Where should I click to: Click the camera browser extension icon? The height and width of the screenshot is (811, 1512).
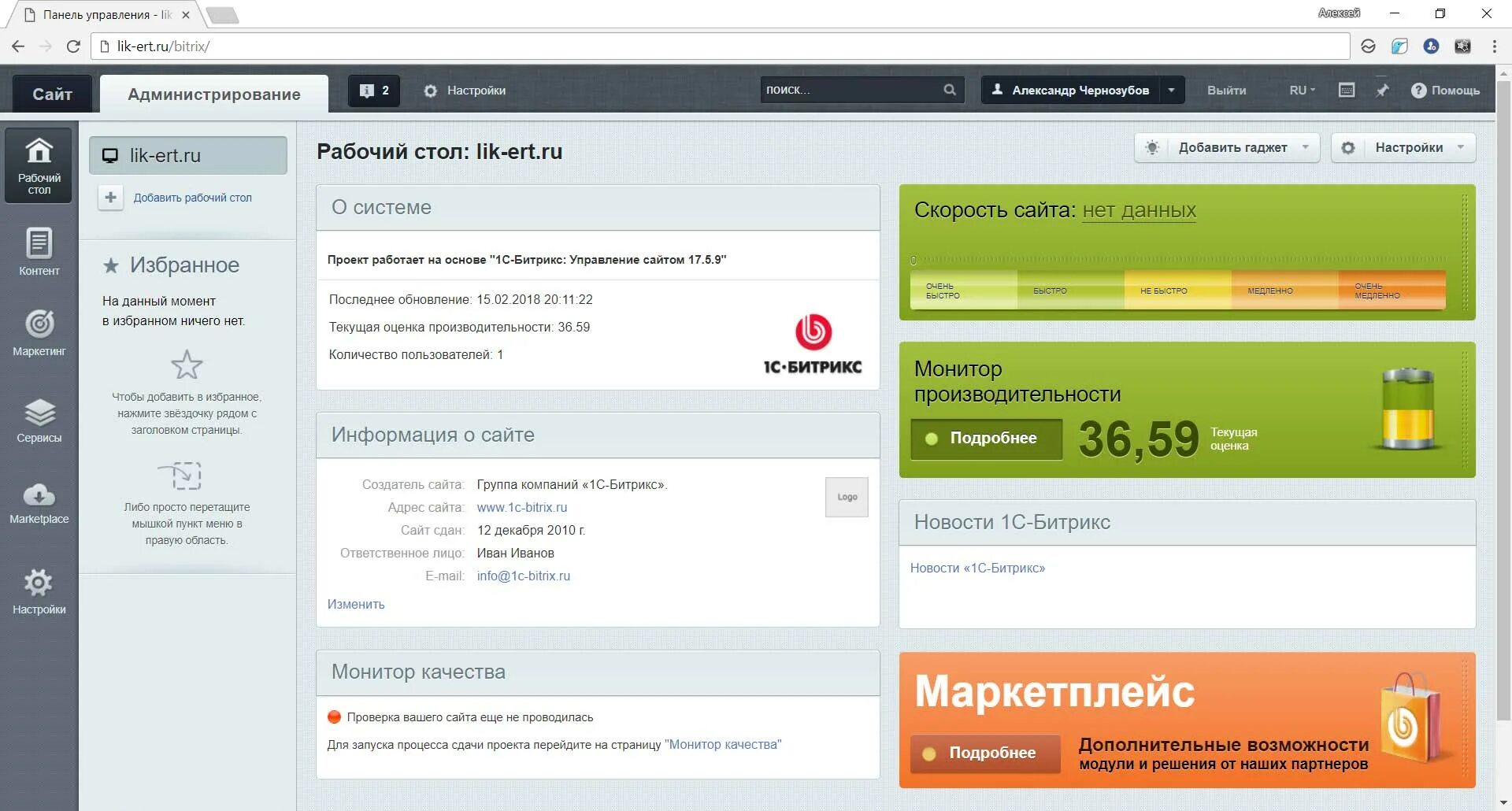pyautogui.click(x=1462, y=46)
